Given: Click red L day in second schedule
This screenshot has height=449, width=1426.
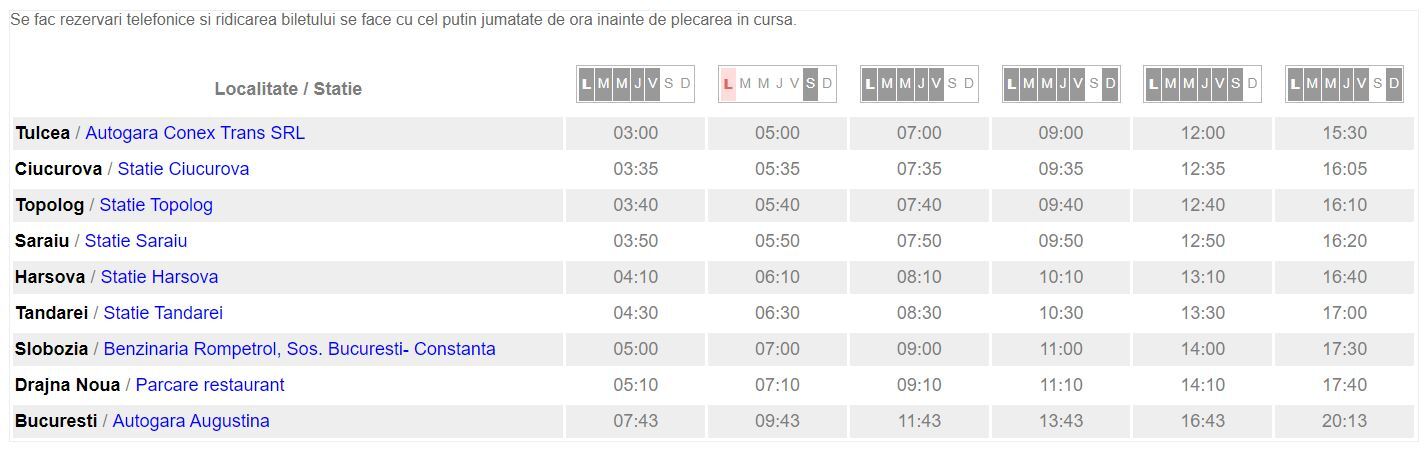Looking at the screenshot, I should click(x=728, y=84).
